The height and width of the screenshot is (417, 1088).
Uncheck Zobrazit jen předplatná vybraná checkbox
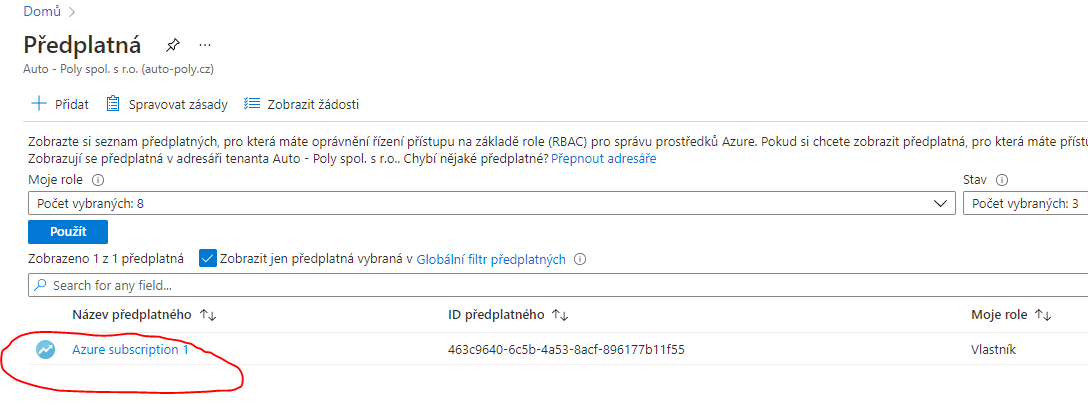[x=208, y=259]
